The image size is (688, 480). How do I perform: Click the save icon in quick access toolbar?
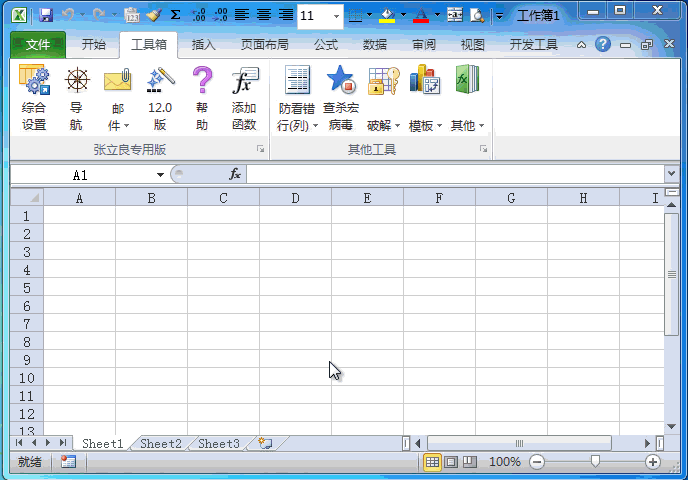click(x=46, y=15)
